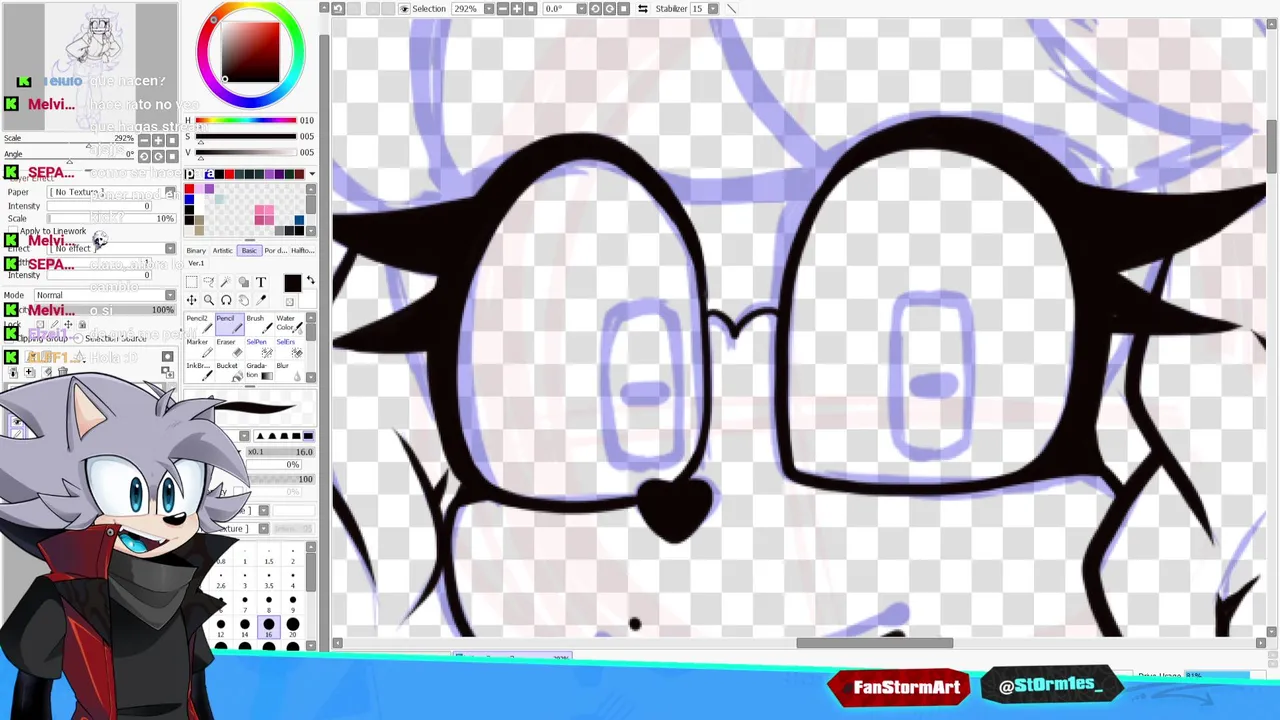Select the shape tool
The image size is (1280, 720).
tap(243, 282)
